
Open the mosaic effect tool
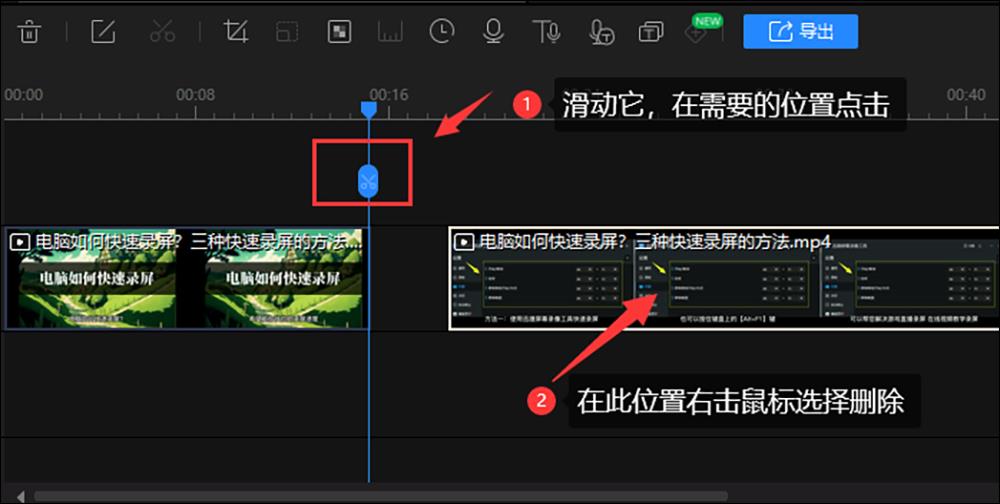(339, 32)
